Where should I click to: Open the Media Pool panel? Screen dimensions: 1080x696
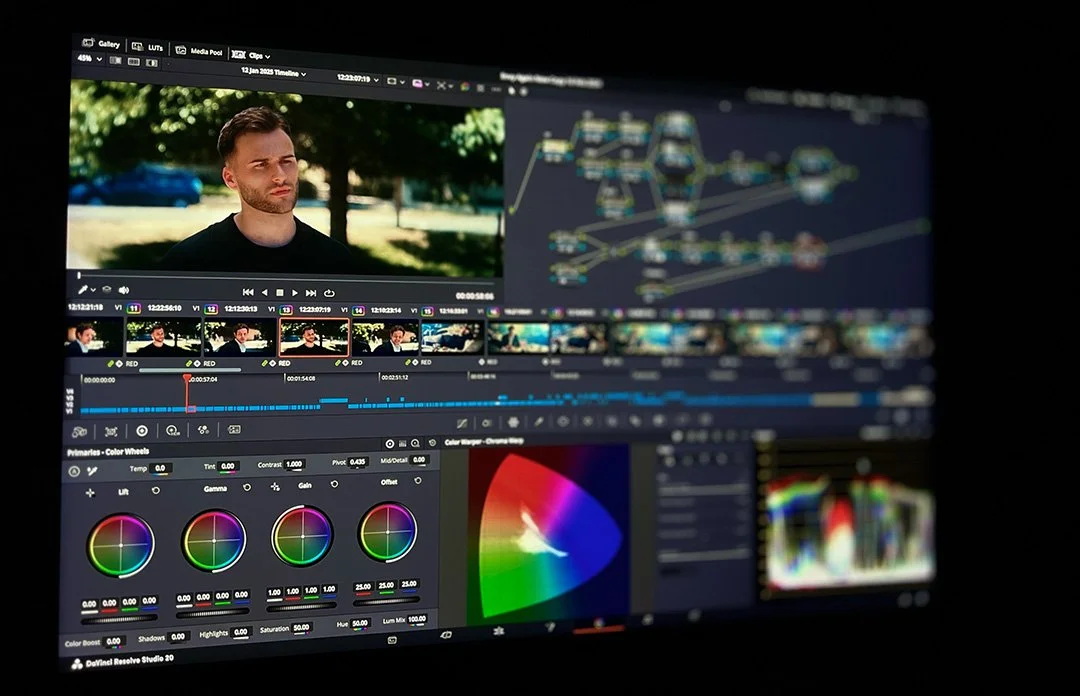(x=199, y=50)
